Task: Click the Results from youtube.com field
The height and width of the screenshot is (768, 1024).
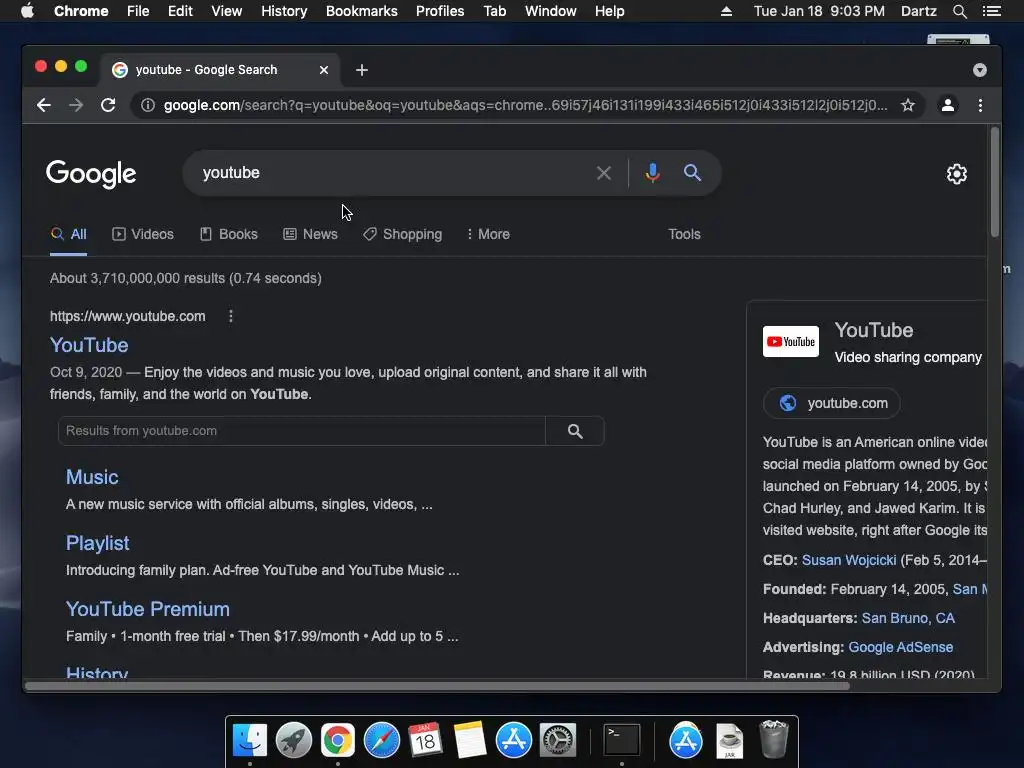Action: (x=302, y=431)
